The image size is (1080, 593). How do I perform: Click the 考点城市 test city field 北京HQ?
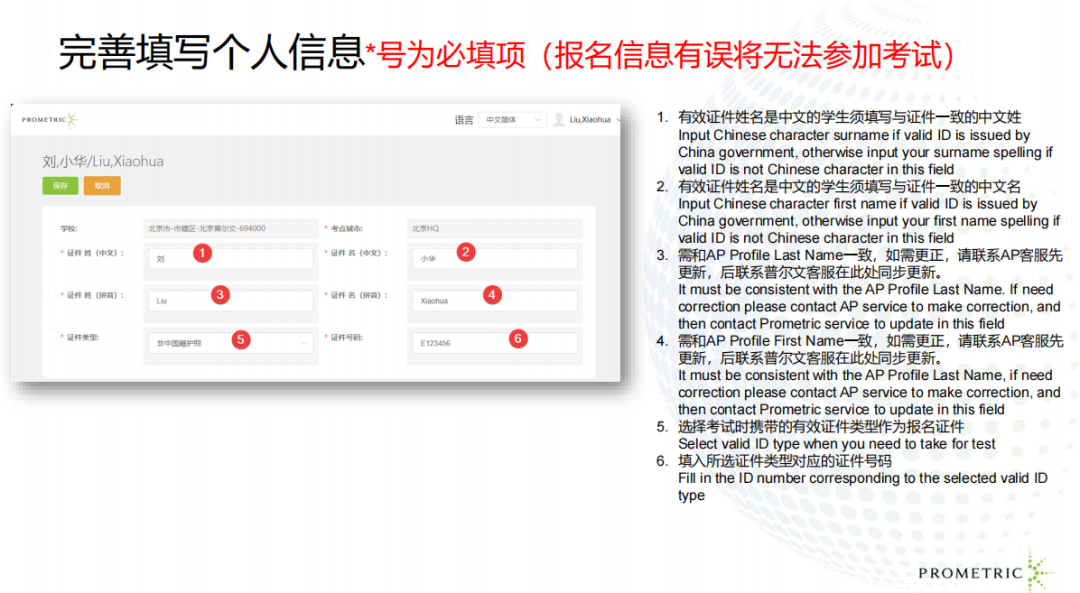coord(492,228)
